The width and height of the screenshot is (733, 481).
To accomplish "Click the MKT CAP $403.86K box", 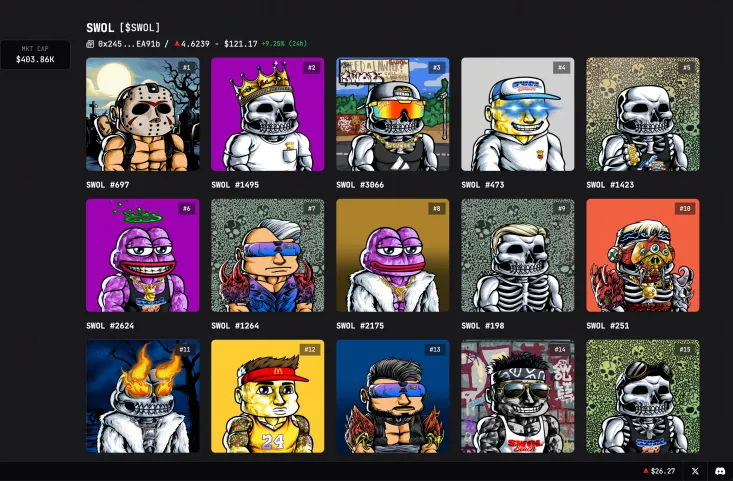I will click(x=35, y=55).
